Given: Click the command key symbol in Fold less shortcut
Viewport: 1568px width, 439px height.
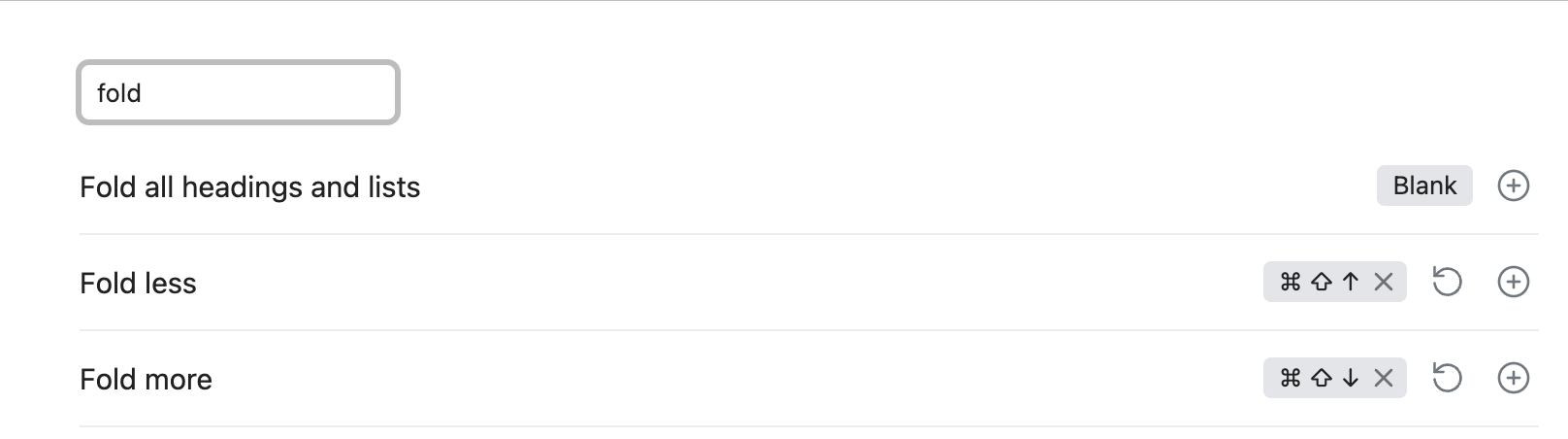Looking at the screenshot, I should pos(1290,282).
